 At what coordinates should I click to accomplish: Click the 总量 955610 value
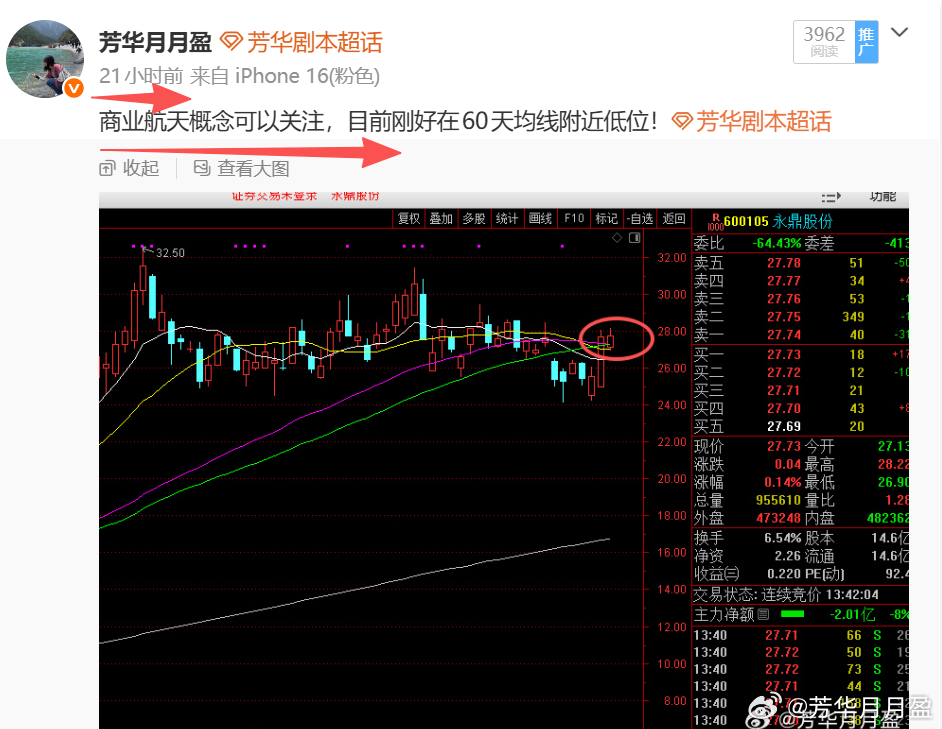(x=779, y=500)
